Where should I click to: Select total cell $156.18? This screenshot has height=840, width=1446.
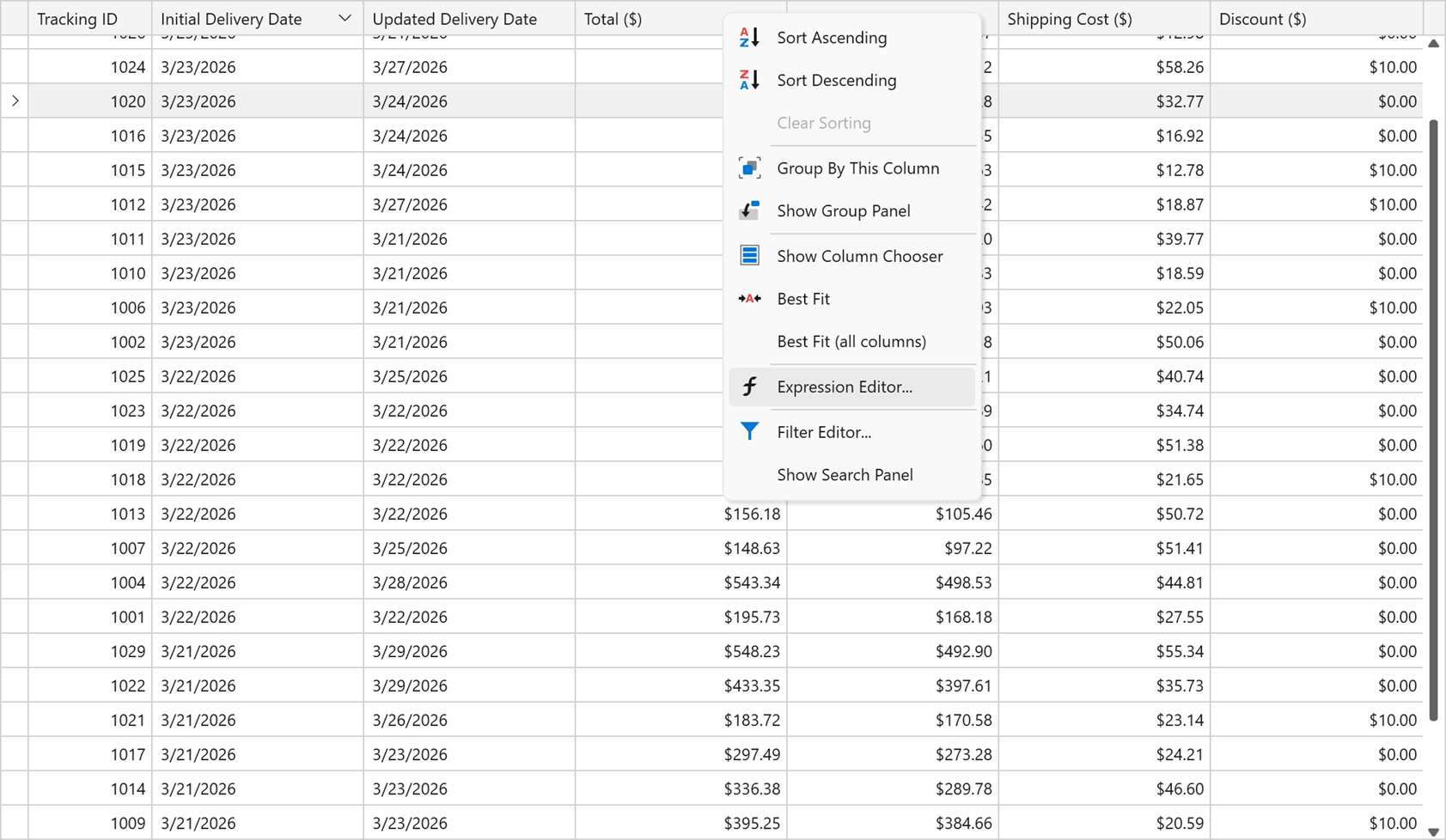[x=680, y=514]
